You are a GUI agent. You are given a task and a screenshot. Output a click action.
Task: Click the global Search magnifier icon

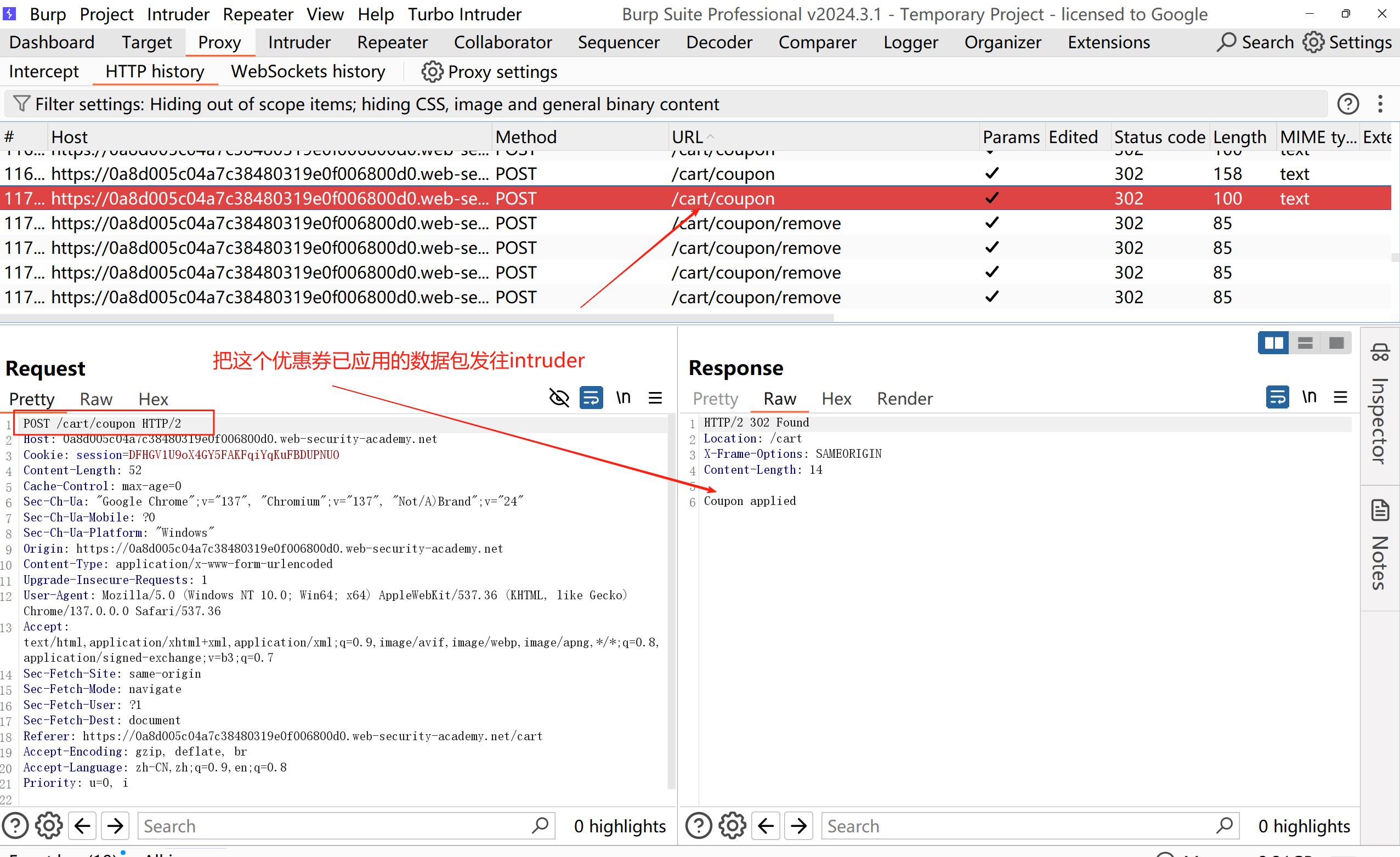click(1226, 42)
